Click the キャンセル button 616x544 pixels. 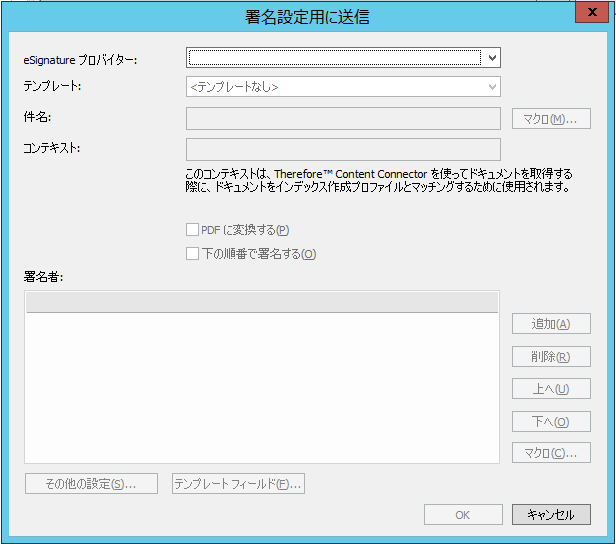pyautogui.click(x=551, y=515)
